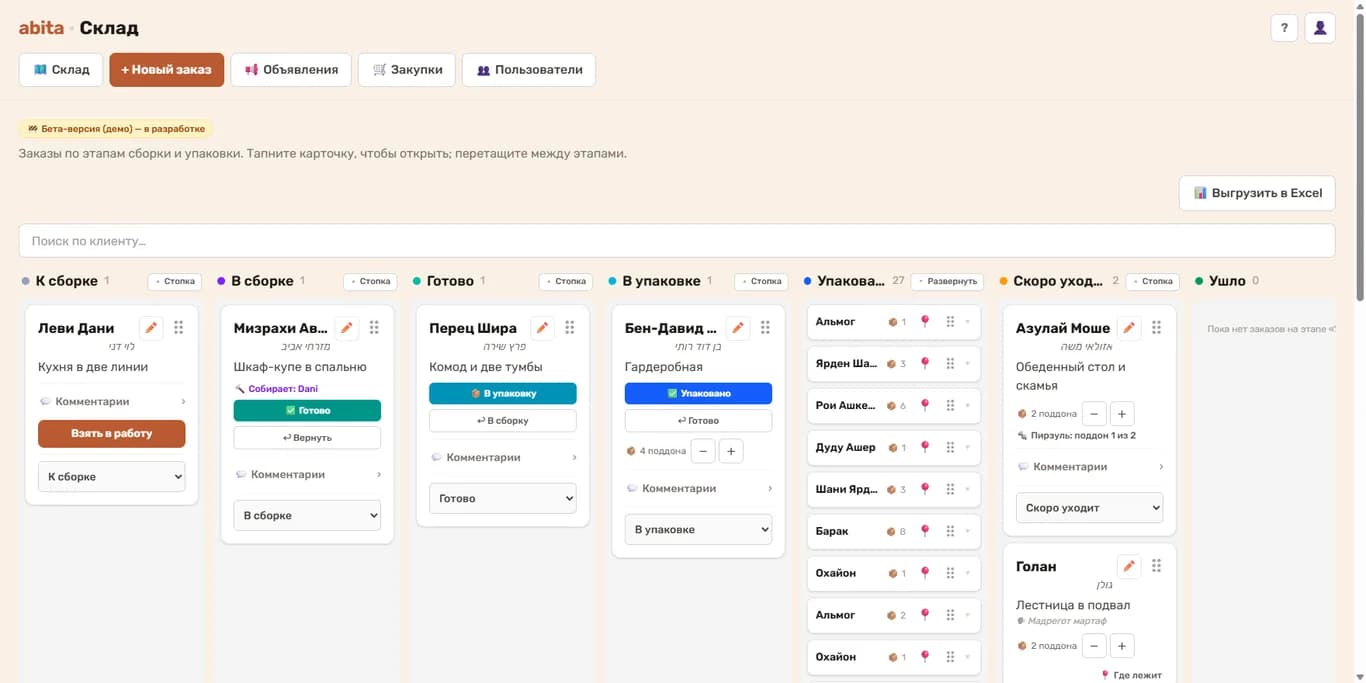Open the Закупки tab
This screenshot has width=1366, height=683.
coord(407,70)
